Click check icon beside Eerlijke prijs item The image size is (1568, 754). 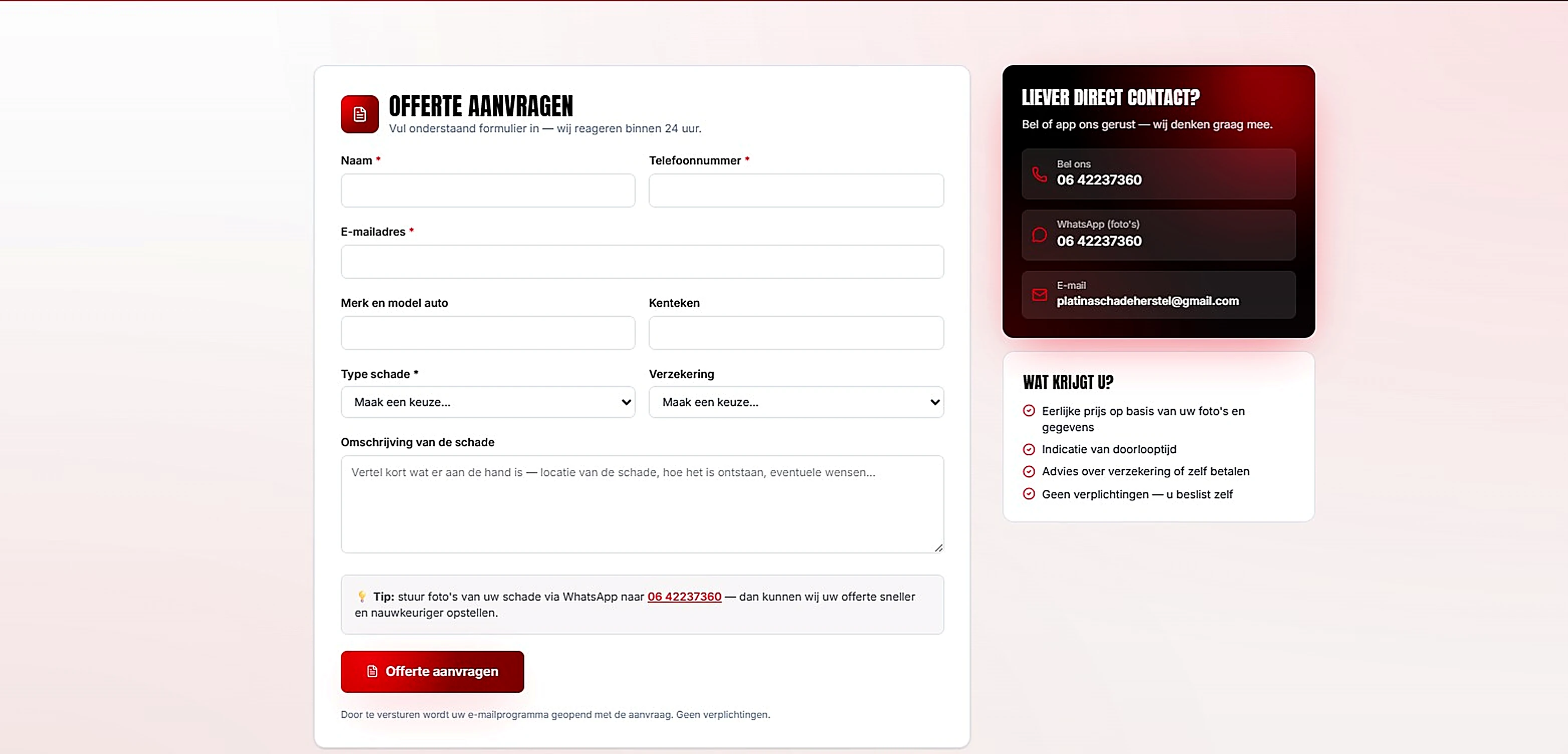coord(1029,411)
